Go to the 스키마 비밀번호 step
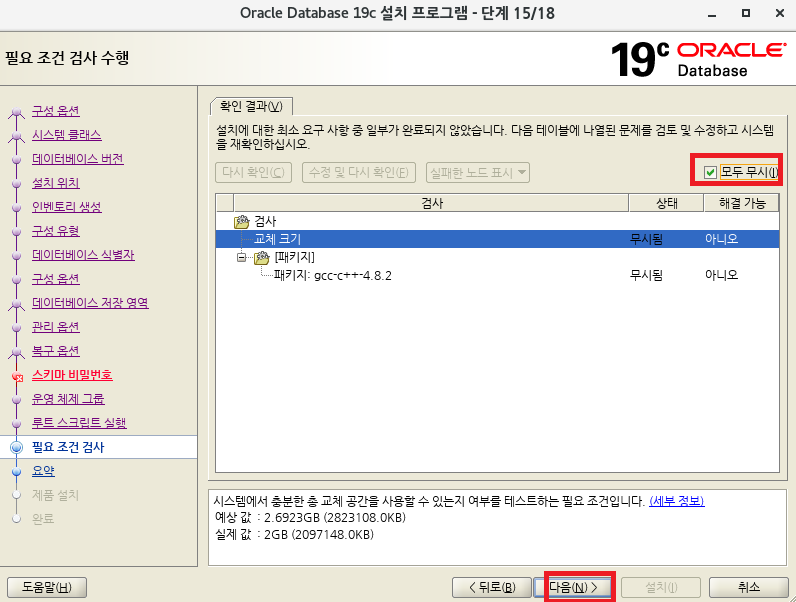The height and width of the screenshot is (602, 796). 72,375
